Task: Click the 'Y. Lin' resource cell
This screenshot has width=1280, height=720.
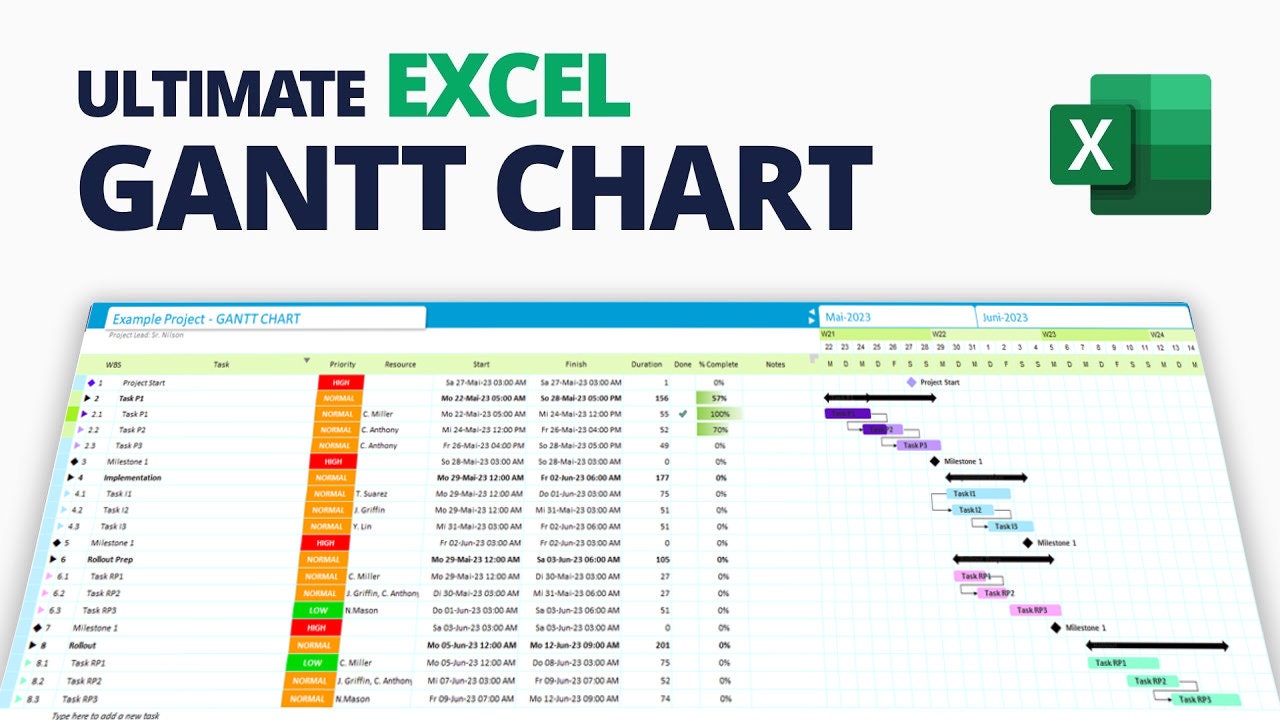Action: click(362, 526)
